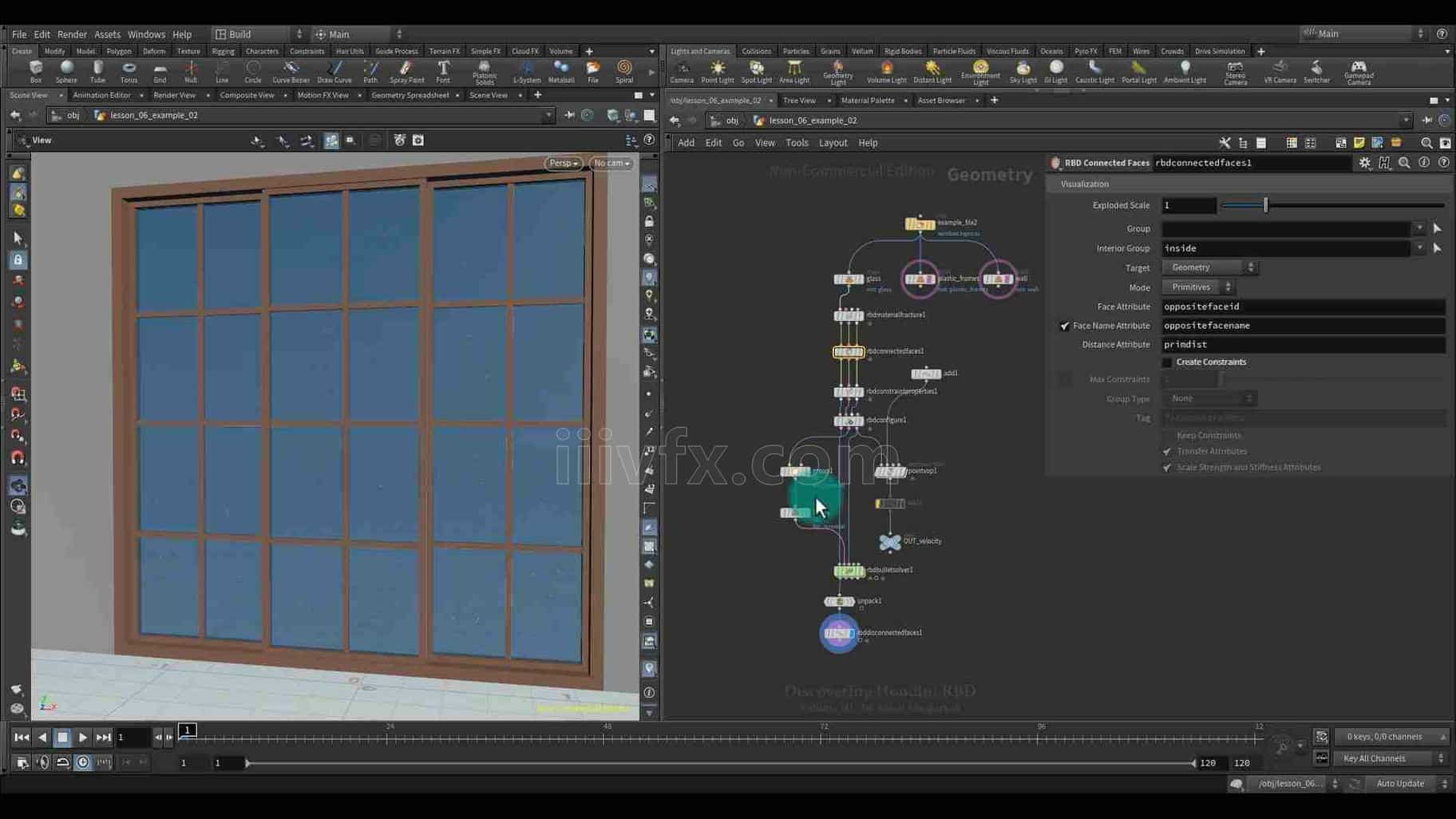Add a Portal Light from the shelf
The image size is (1456, 819).
tap(1138, 72)
